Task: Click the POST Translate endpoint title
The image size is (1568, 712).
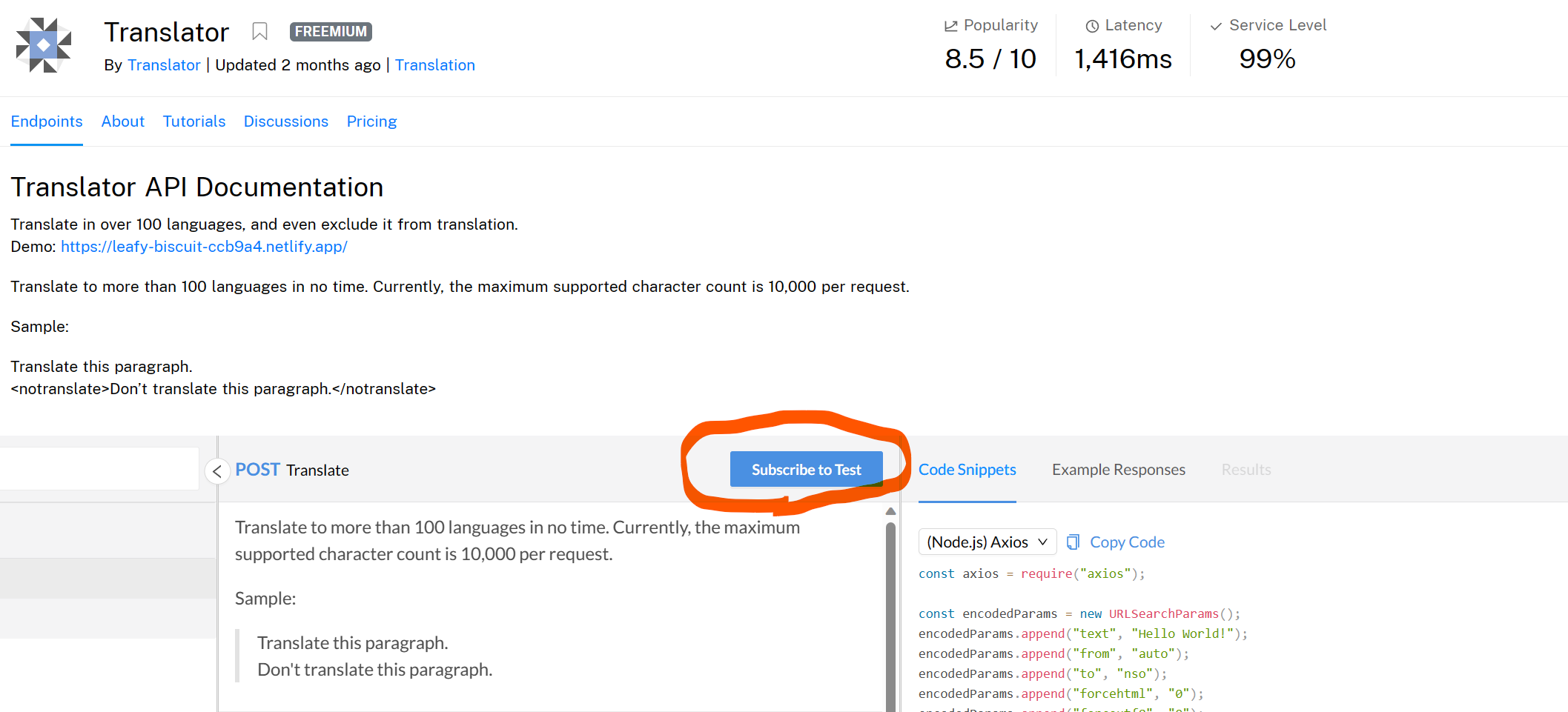Action: pyautogui.click(x=292, y=470)
